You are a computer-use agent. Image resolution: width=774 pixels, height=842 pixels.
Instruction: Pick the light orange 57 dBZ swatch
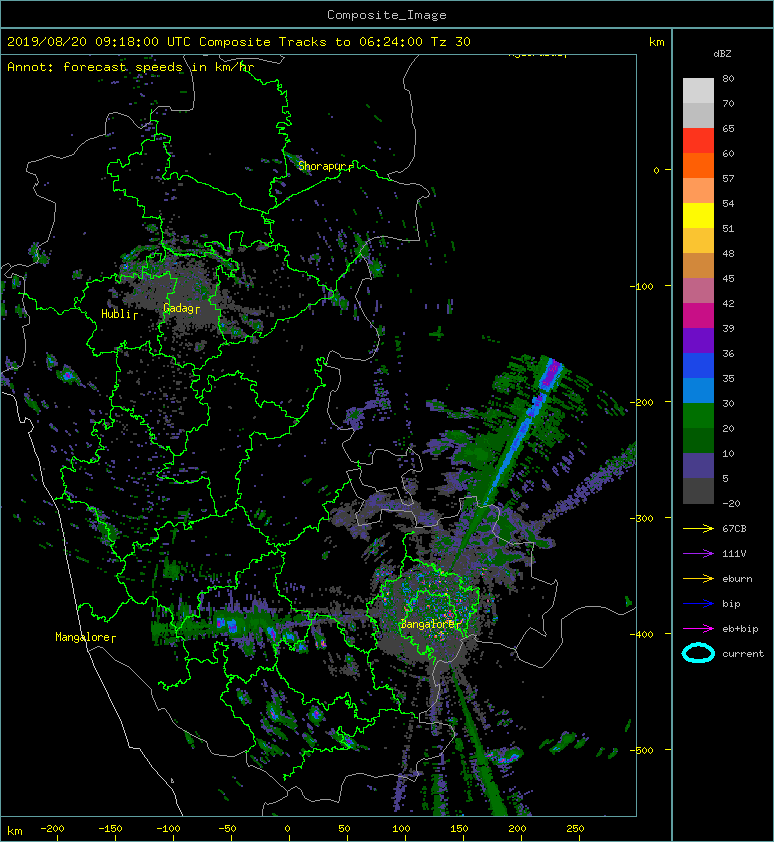pos(698,190)
